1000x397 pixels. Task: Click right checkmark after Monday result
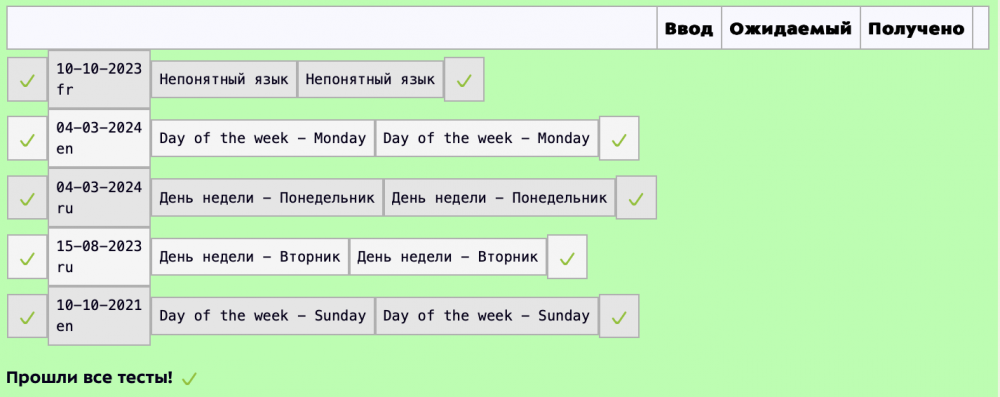pos(619,139)
